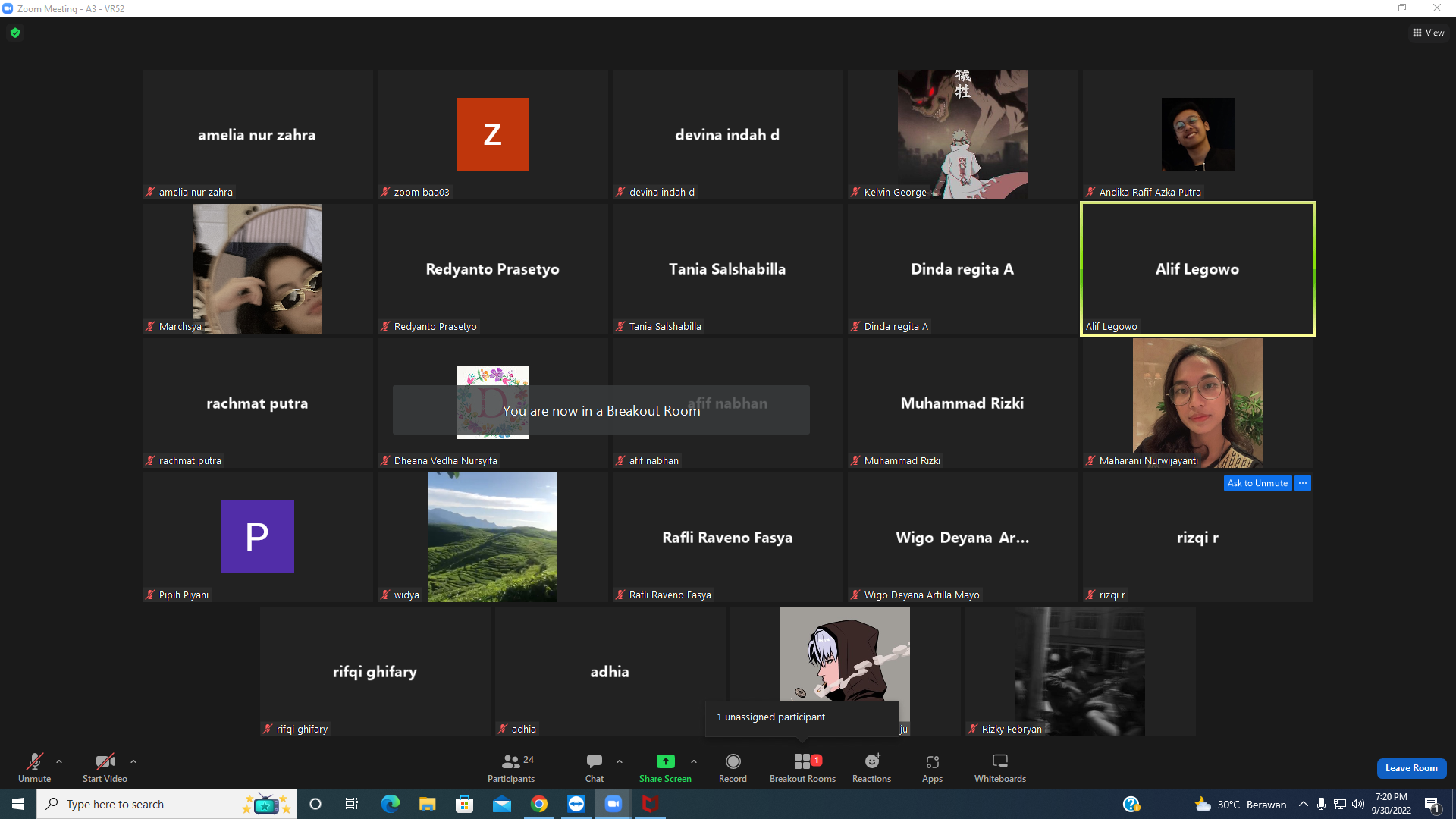This screenshot has width=1456, height=819.
Task: Select Andika Rafif Azka Putra's tile
Action: tap(1198, 134)
